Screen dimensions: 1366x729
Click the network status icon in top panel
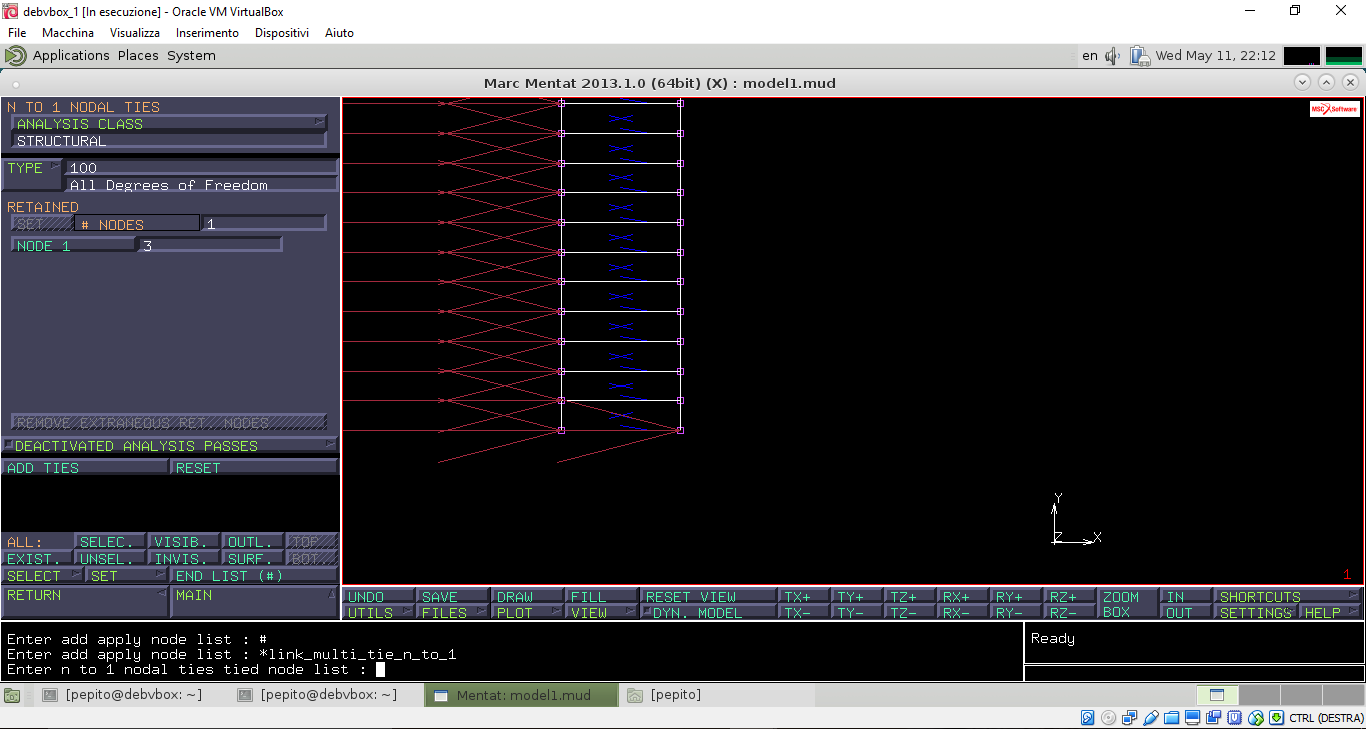[1140, 56]
